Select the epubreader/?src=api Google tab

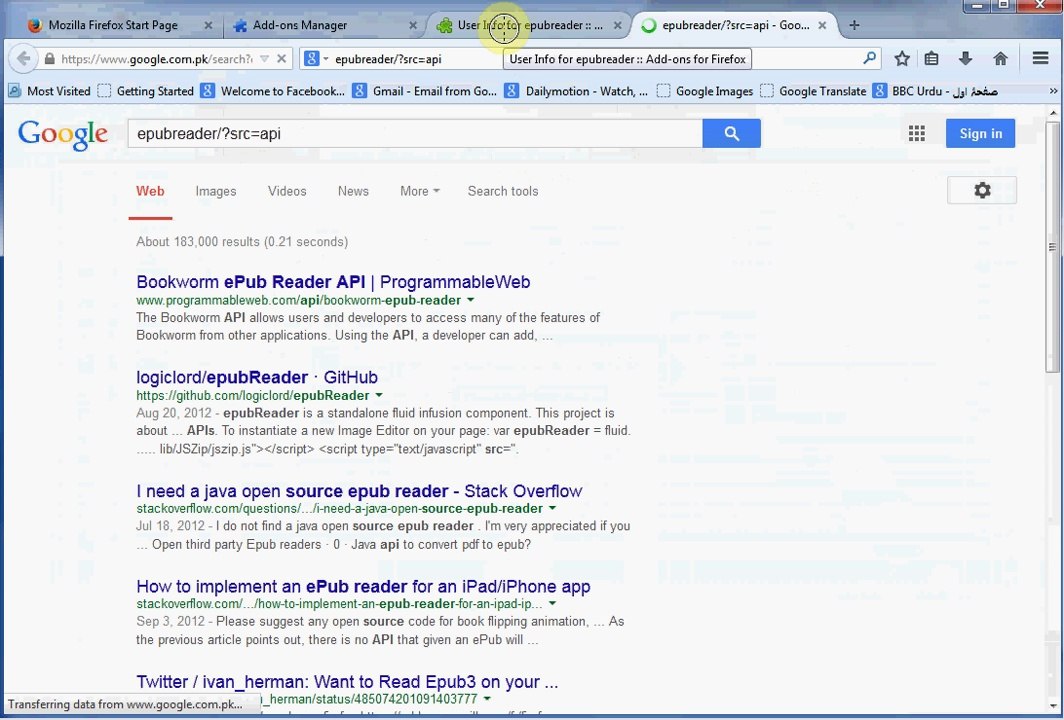(735, 25)
